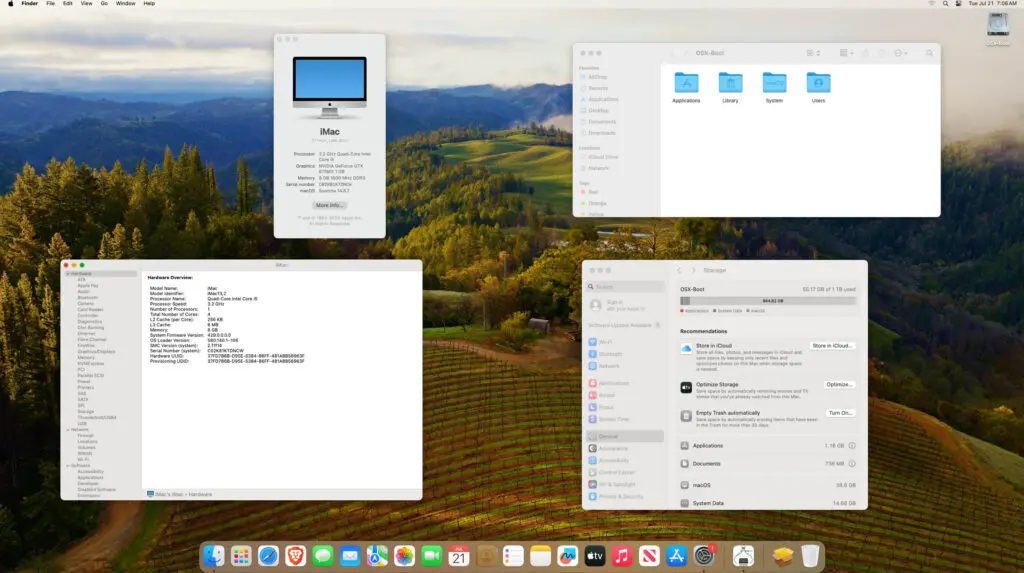Screen dimensions: 1024x573
Task: Open App Store from the Dock
Action: point(677,556)
